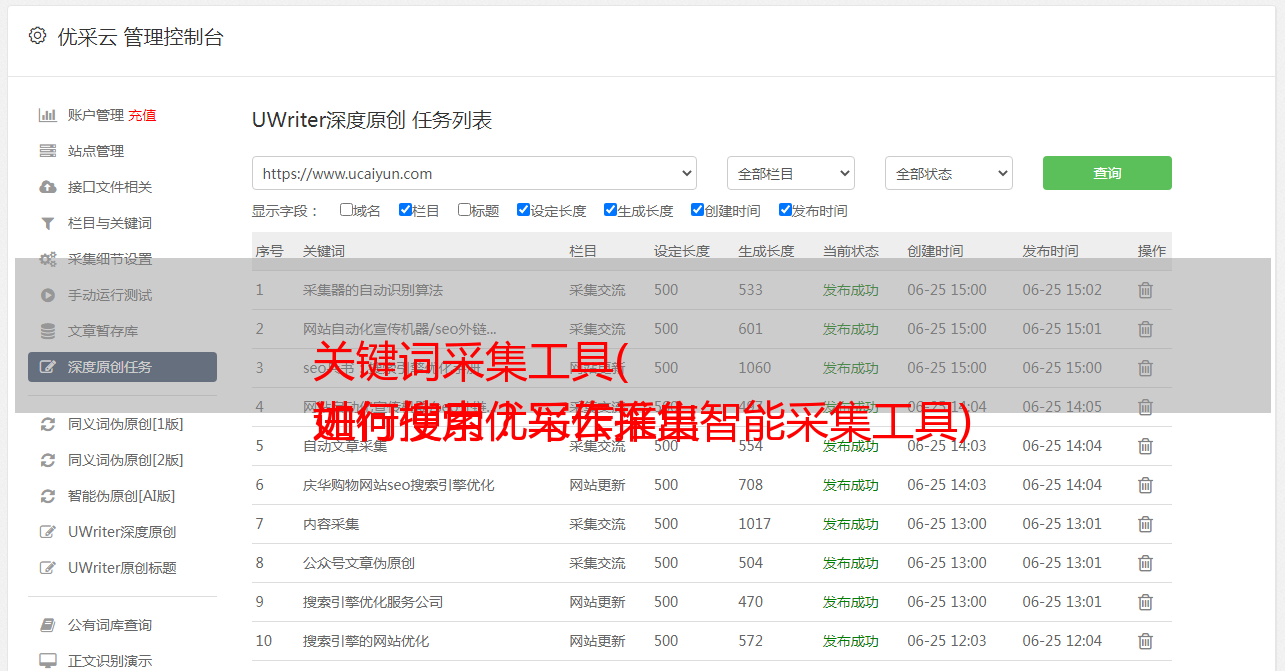Uncheck the 发布时间 field checkbox

click(785, 210)
